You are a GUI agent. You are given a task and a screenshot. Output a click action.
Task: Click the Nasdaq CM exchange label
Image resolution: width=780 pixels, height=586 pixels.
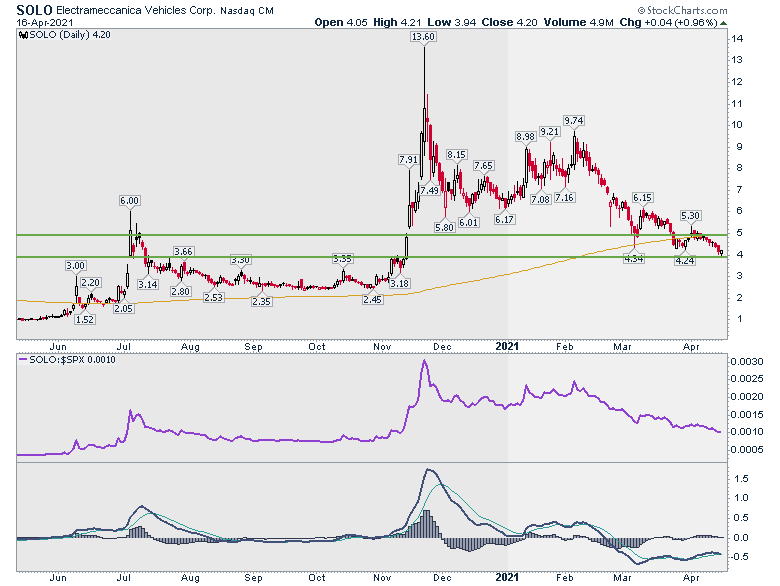(x=247, y=10)
